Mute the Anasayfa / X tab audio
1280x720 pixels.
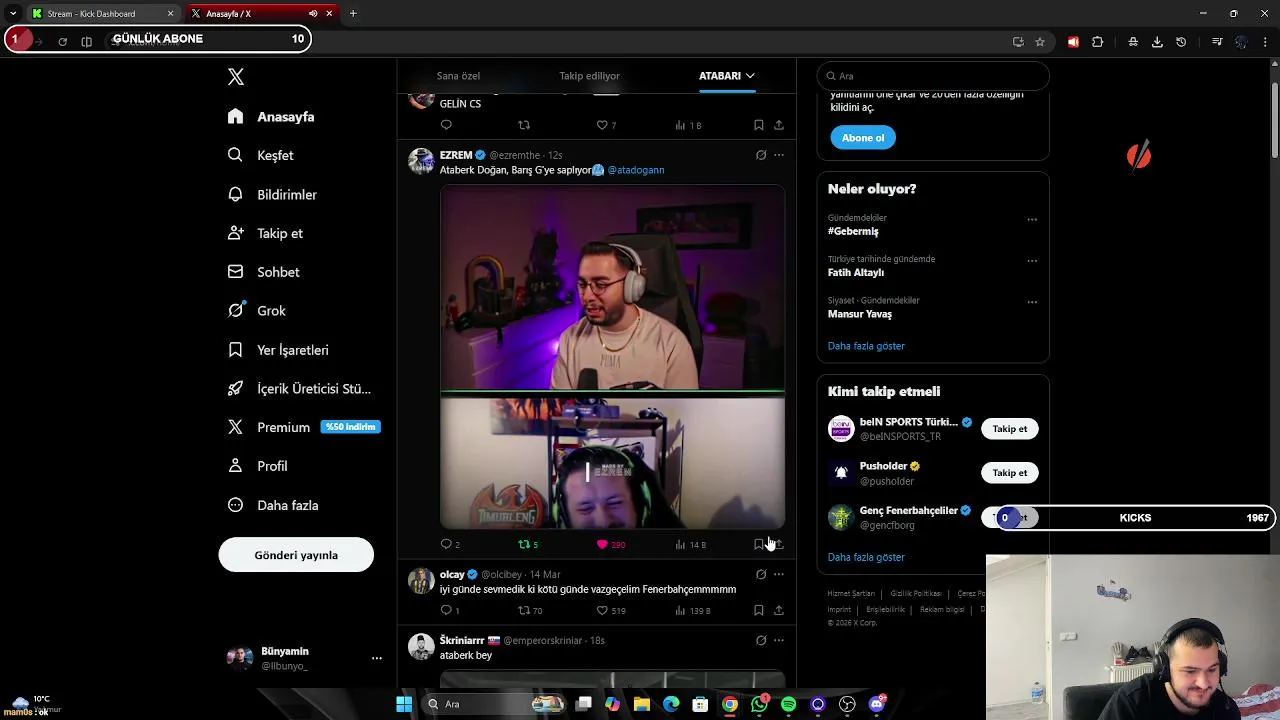click(313, 14)
